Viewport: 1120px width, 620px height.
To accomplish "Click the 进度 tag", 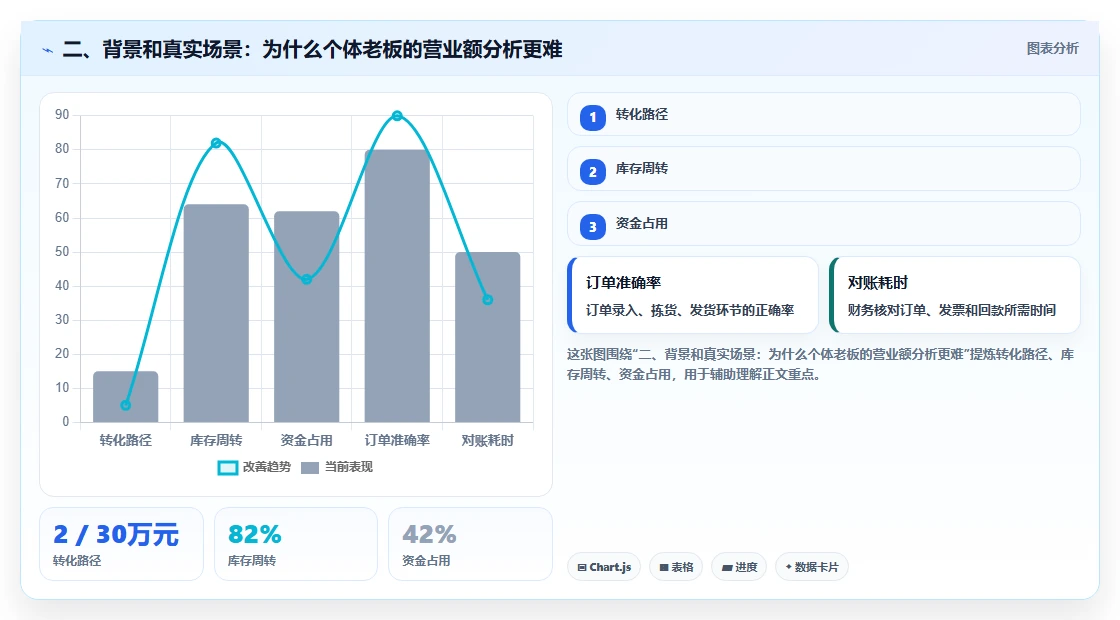I will pos(739,567).
